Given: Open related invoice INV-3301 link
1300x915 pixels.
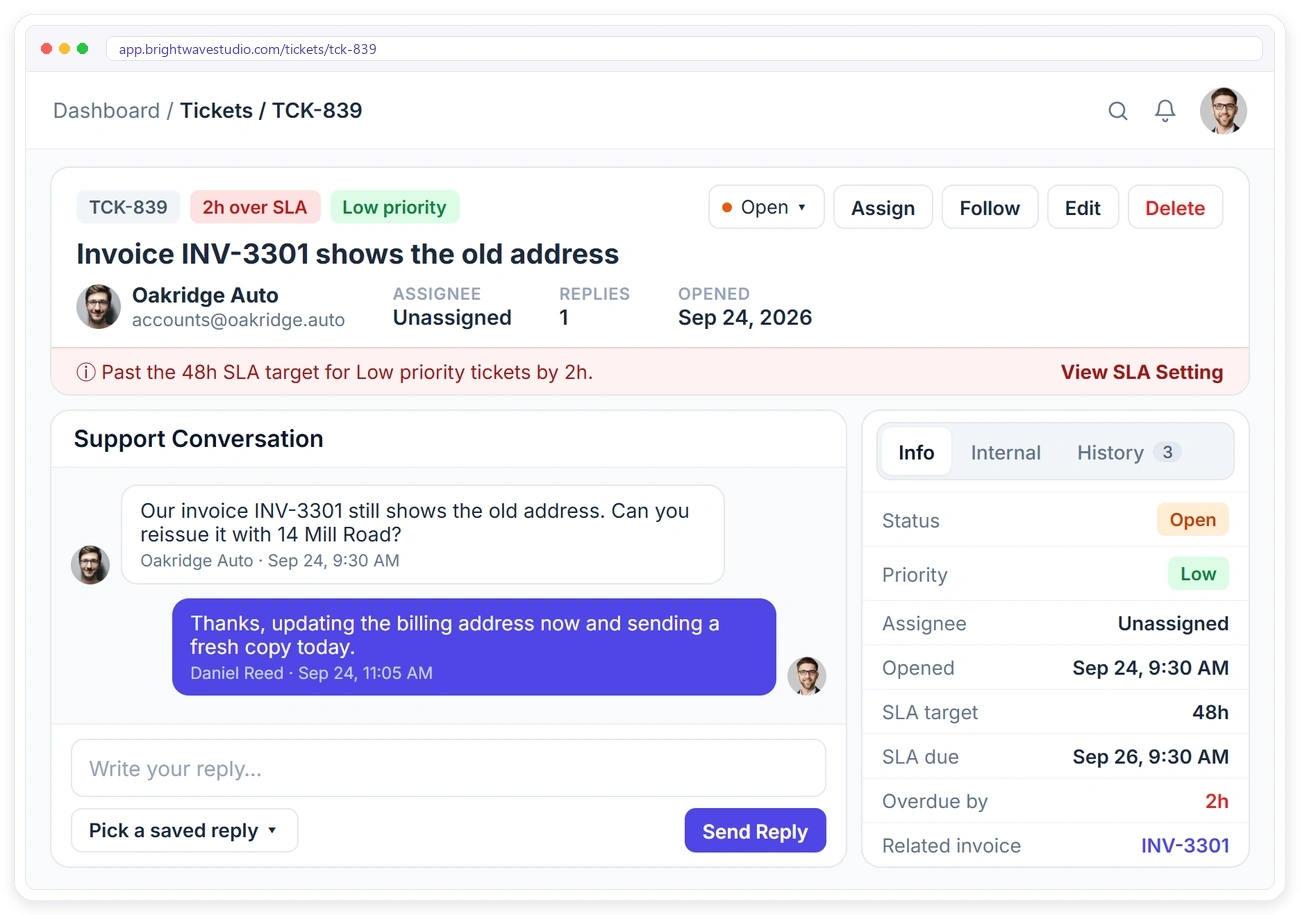Looking at the screenshot, I should 1185,845.
